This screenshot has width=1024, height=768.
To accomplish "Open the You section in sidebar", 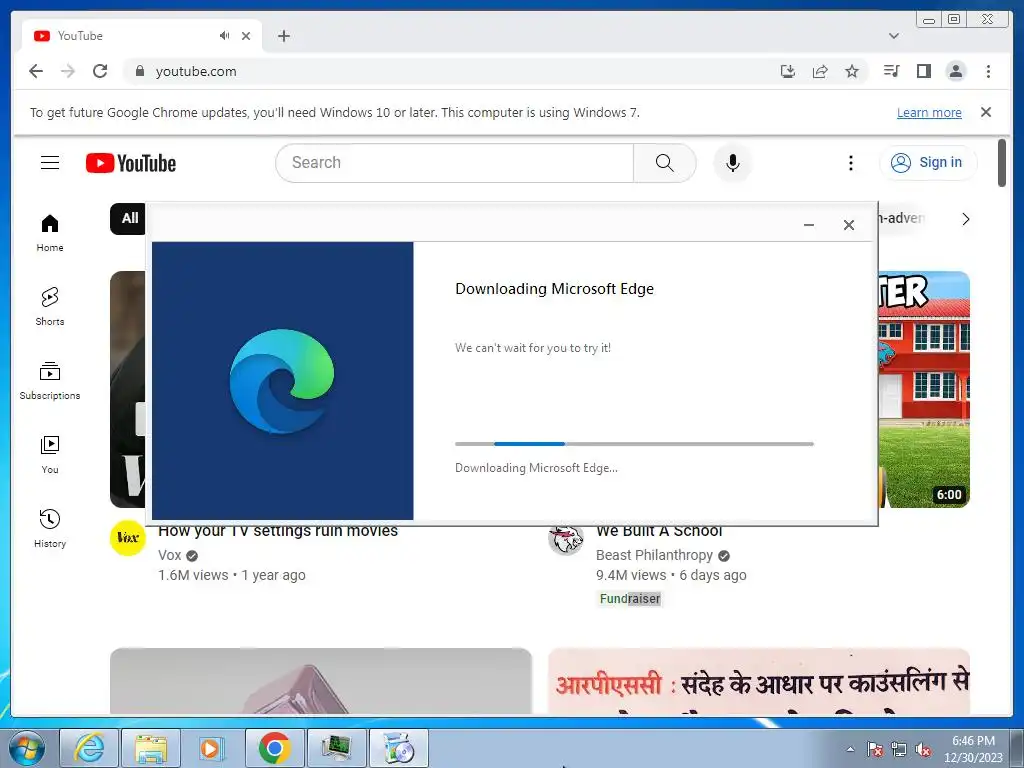I will pos(50,455).
